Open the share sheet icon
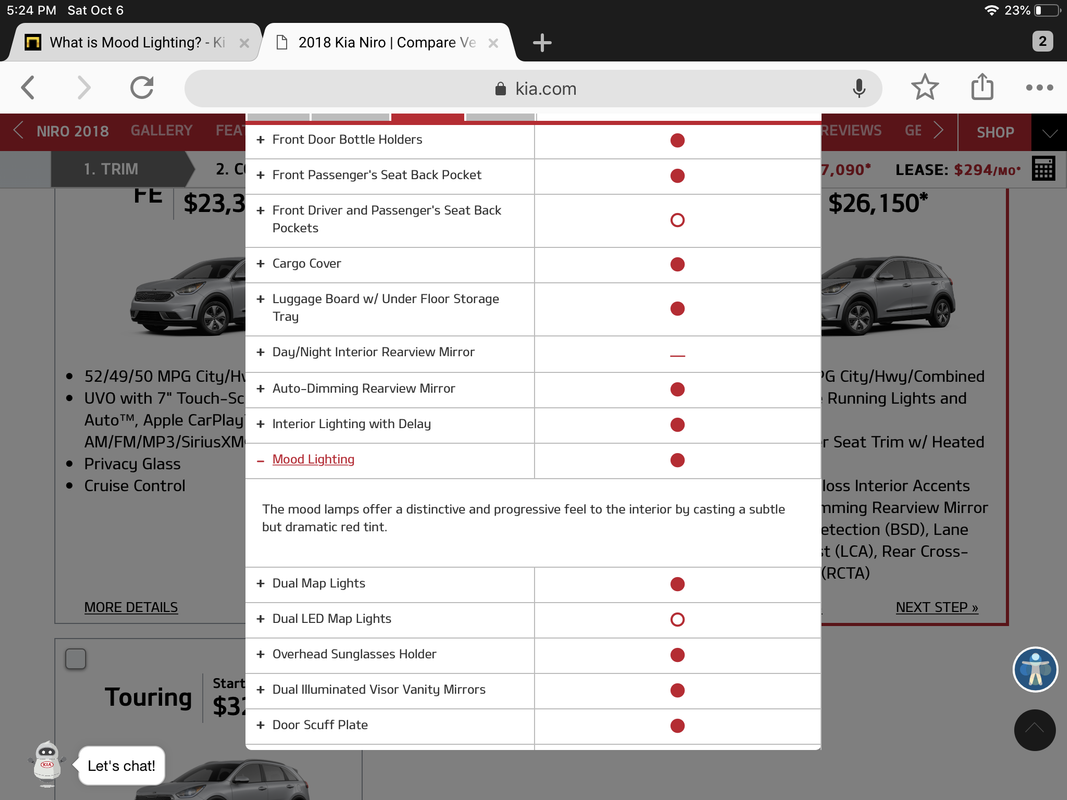1067x800 pixels. (x=982, y=86)
